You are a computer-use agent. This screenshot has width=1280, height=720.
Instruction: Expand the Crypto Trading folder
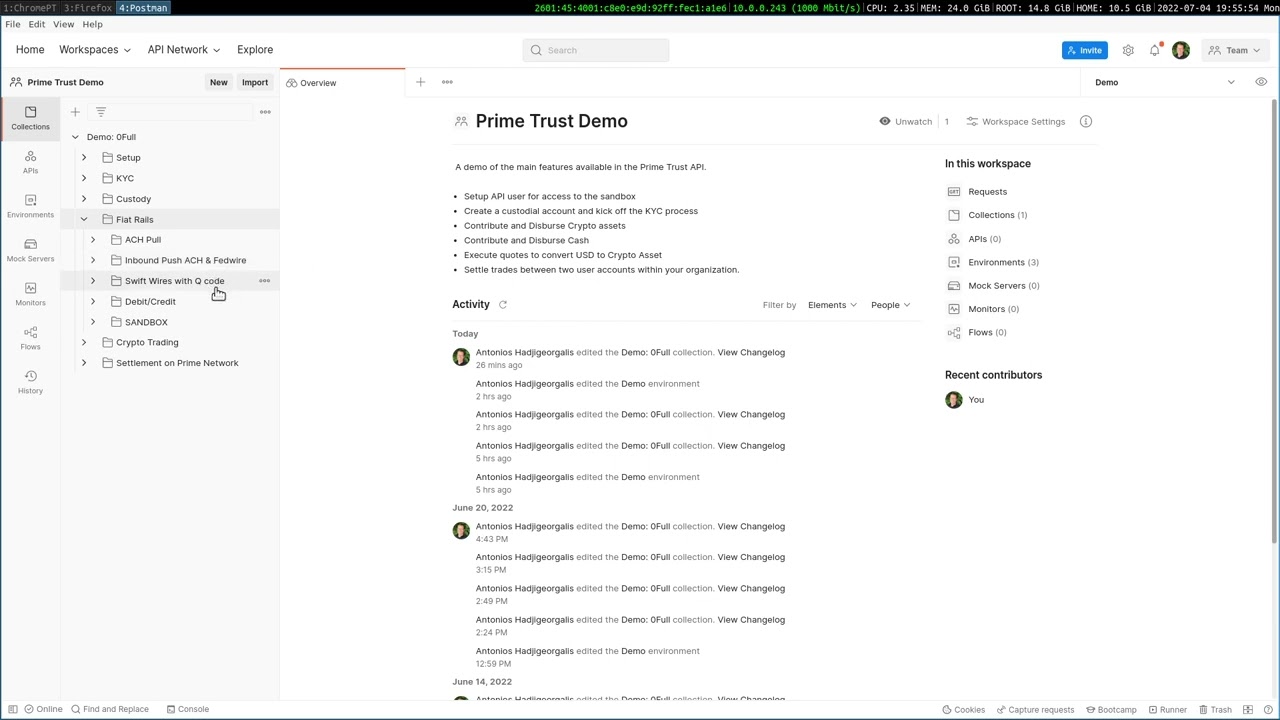84,342
